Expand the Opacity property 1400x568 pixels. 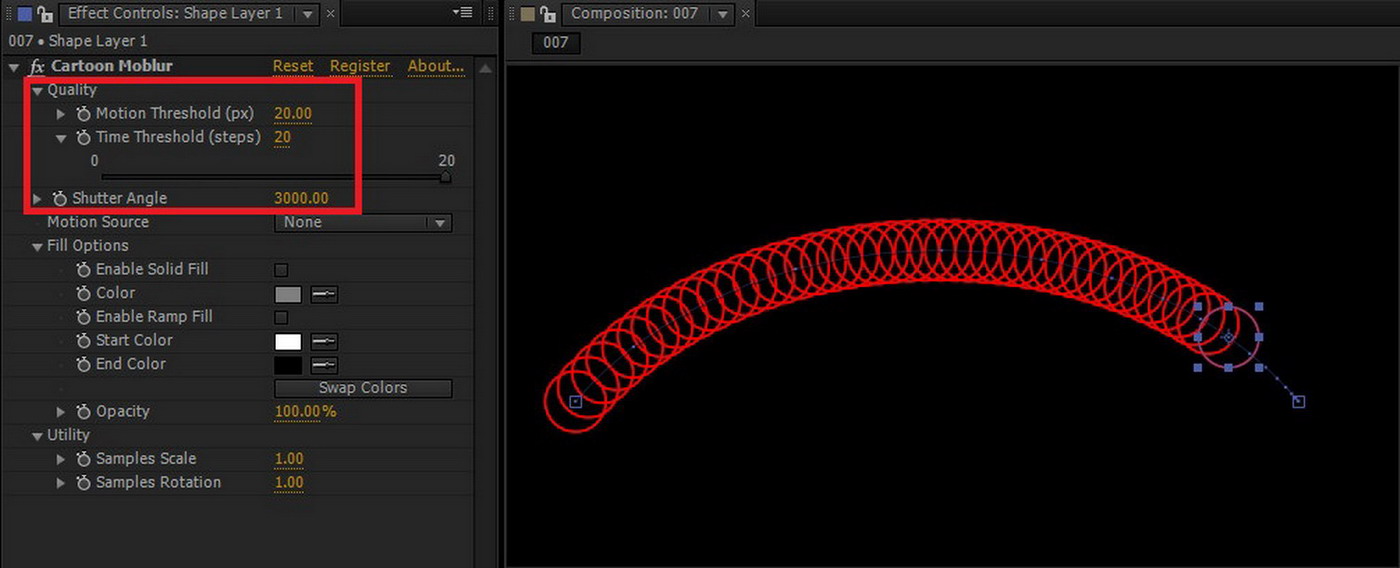tap(61, 412)
